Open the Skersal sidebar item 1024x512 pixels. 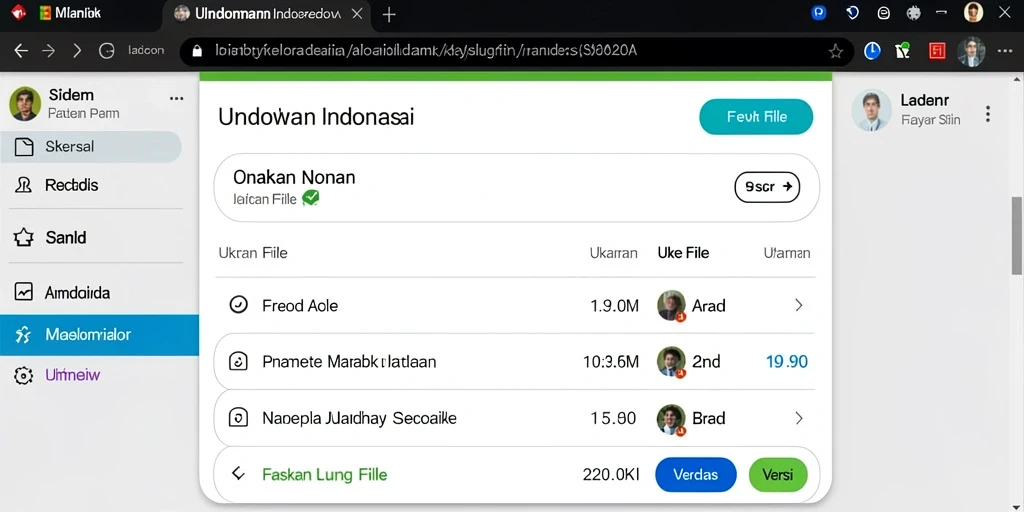91,146
